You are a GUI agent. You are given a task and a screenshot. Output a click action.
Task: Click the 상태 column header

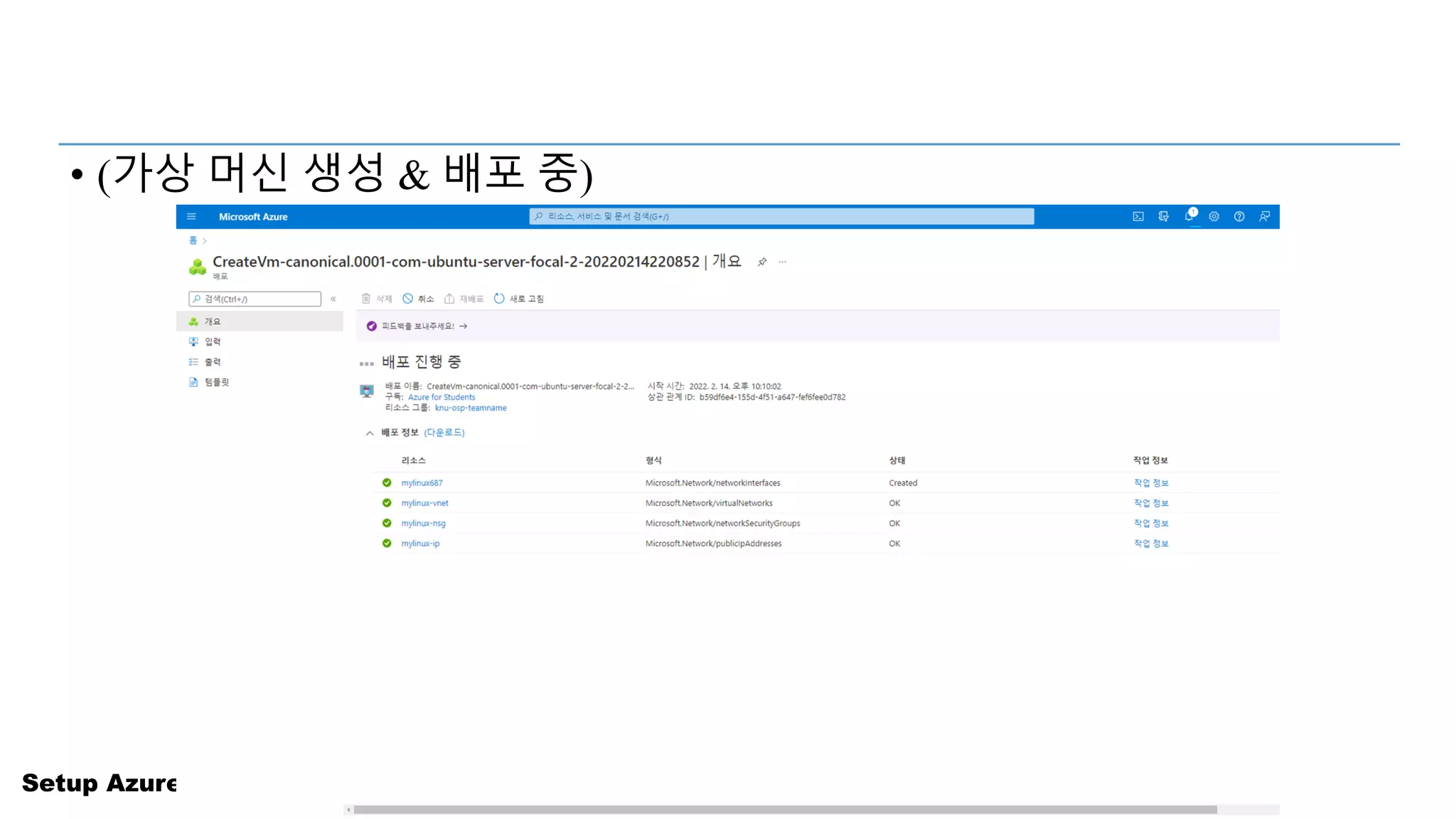897,461
